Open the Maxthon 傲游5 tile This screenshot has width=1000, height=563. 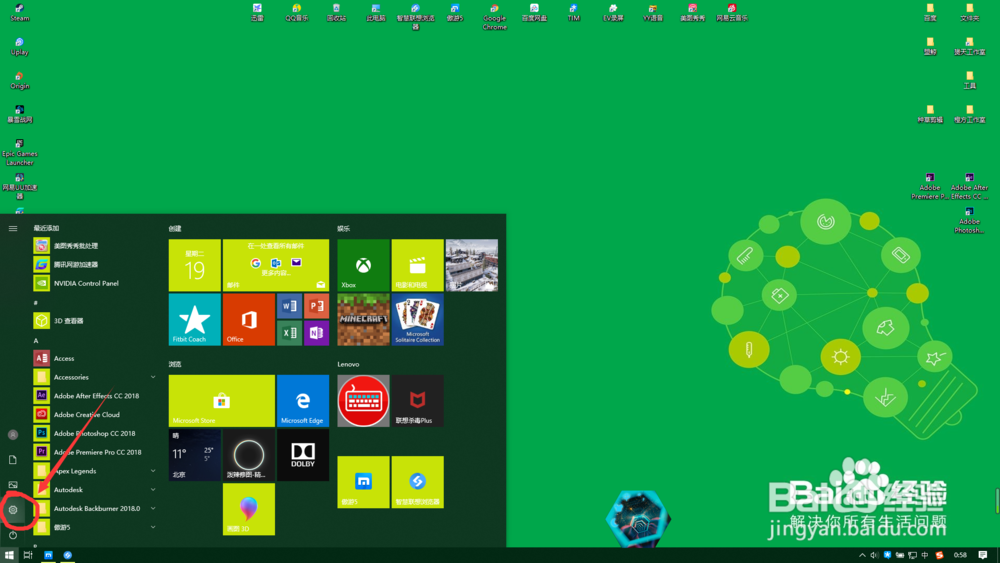pyautogui.click(x=363, y=482)
